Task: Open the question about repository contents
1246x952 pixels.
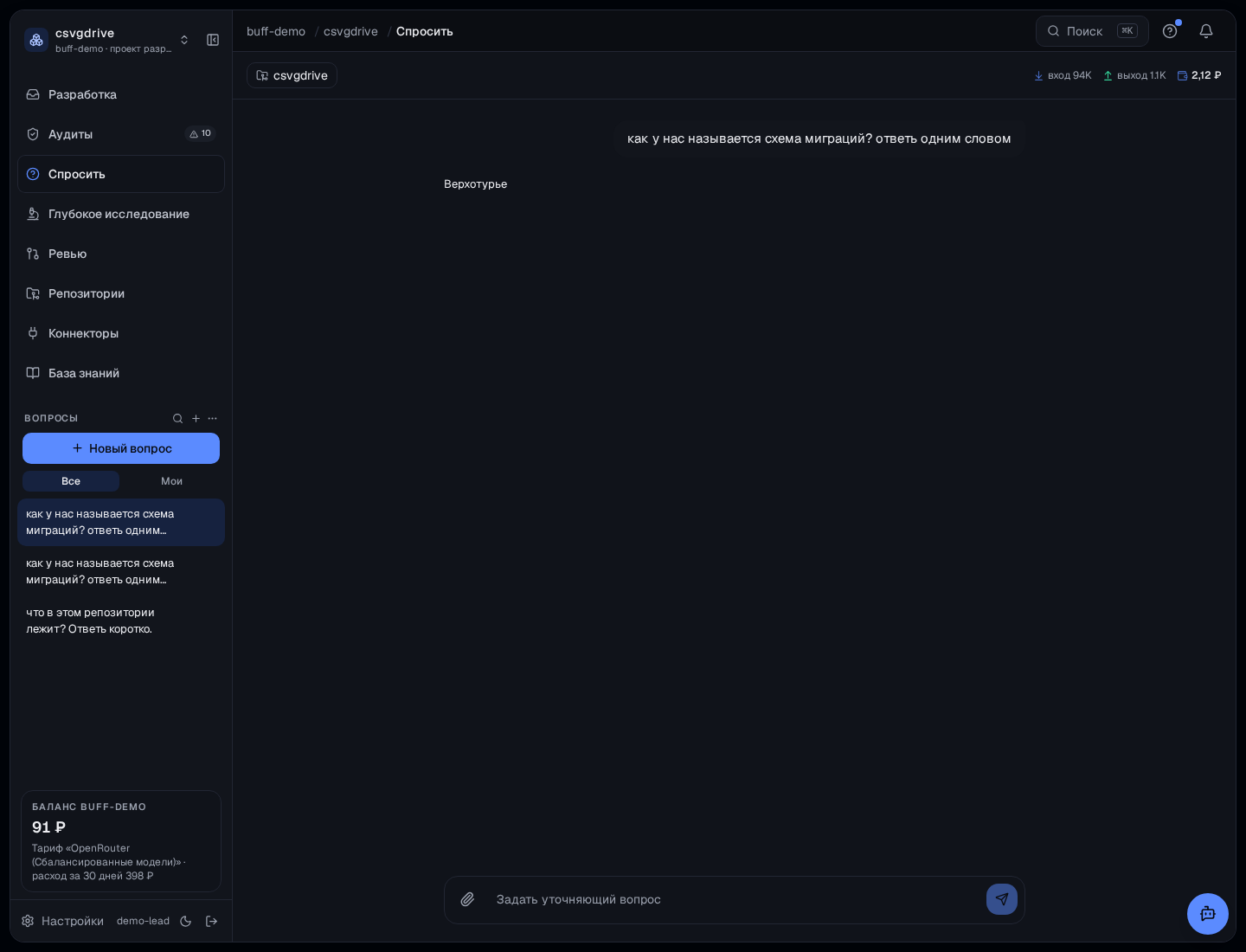Action: tap(121, 621)
